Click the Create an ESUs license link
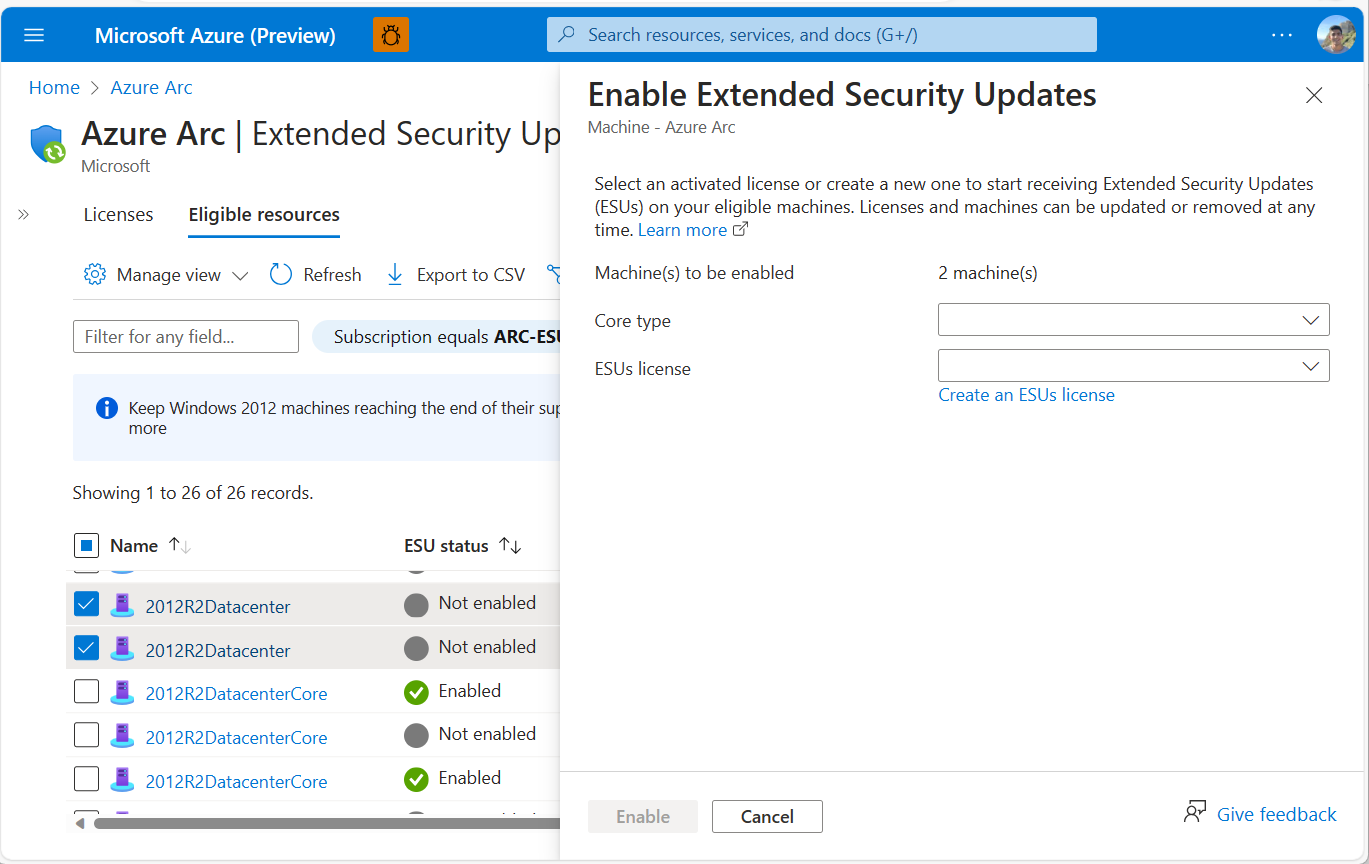 click(x=1026, y=395)
